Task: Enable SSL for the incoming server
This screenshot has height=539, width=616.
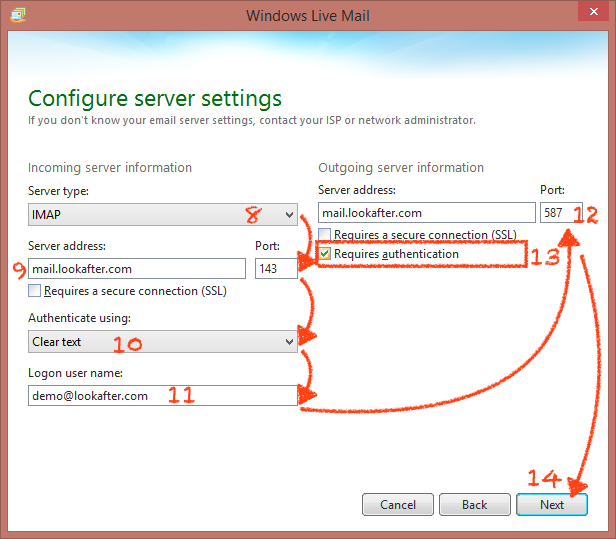Action: (36, 291)
